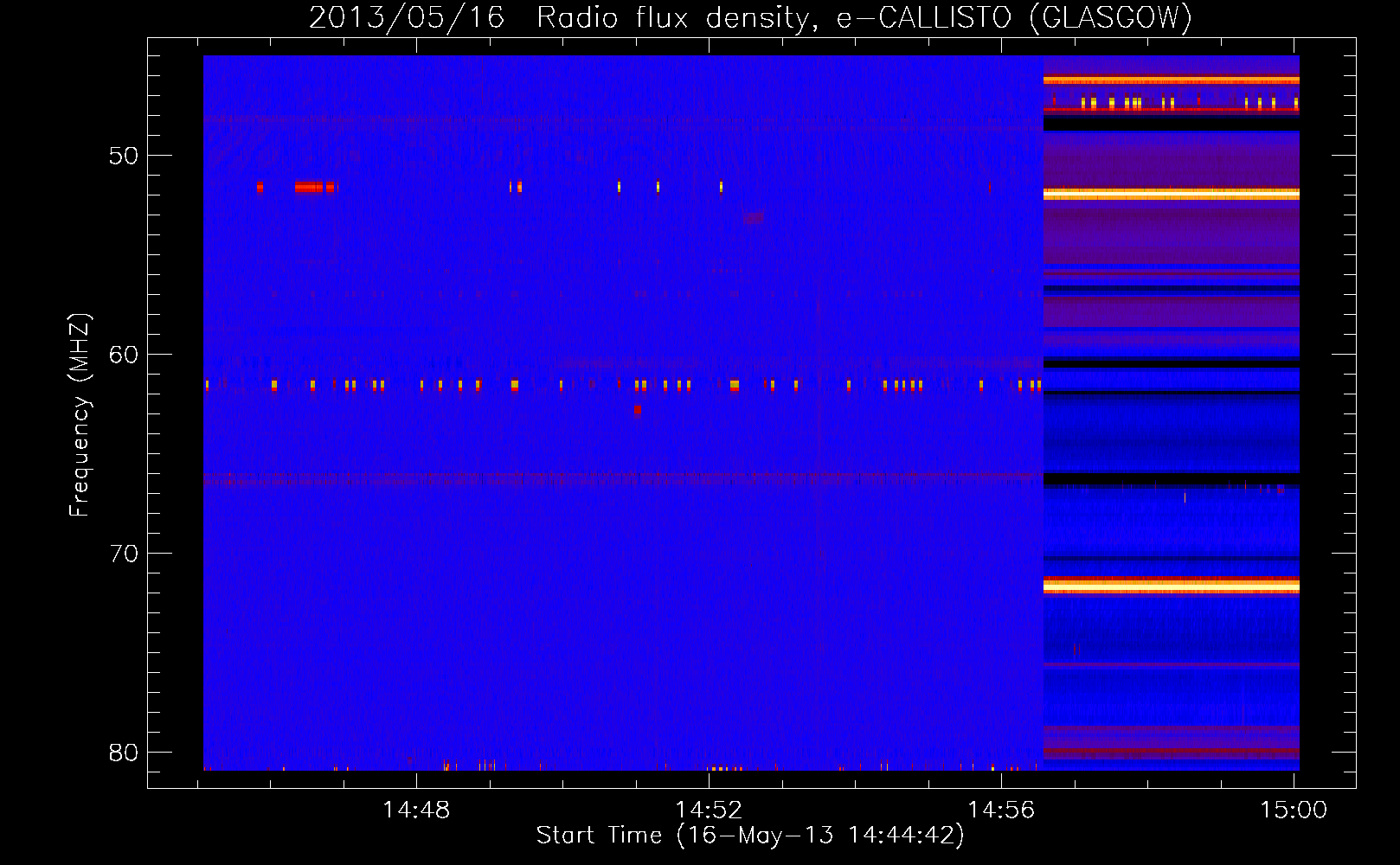Click the 'Frequency (MHZ)' y-axis label
The width and height of the screenshot is (1400, 865).
point(80,415)
